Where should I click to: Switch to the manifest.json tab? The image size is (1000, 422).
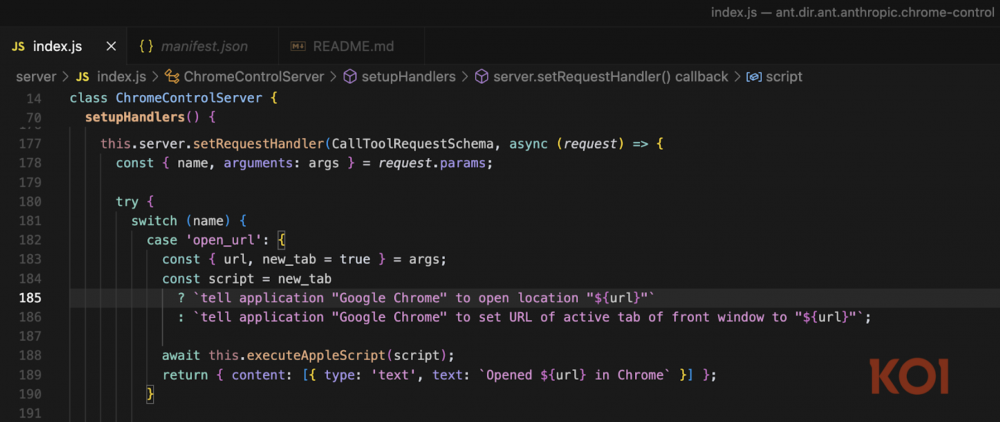pos(204,47)
